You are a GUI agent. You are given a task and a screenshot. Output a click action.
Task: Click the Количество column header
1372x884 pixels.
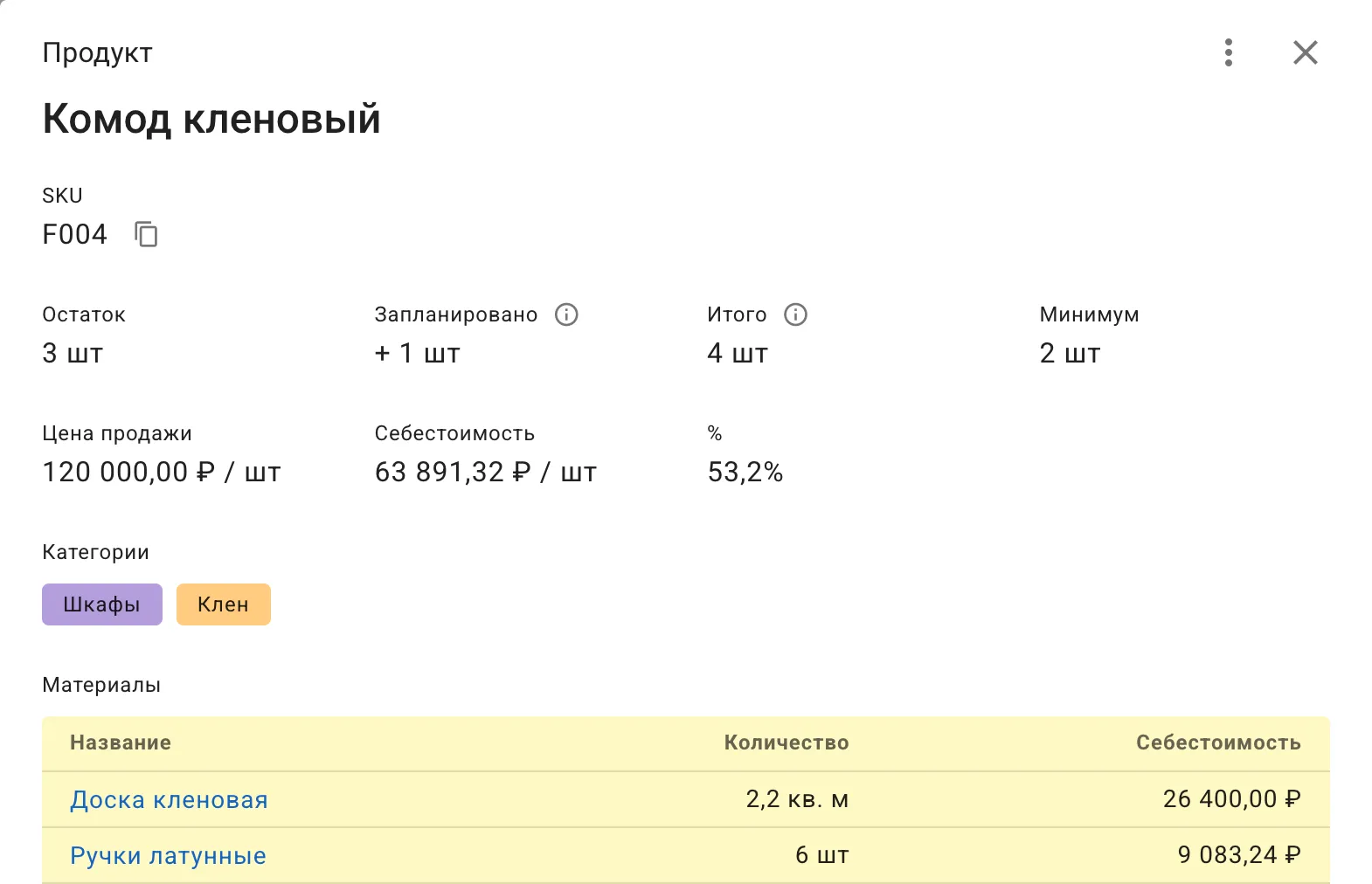pyautogui.click(x=786, y=742)
